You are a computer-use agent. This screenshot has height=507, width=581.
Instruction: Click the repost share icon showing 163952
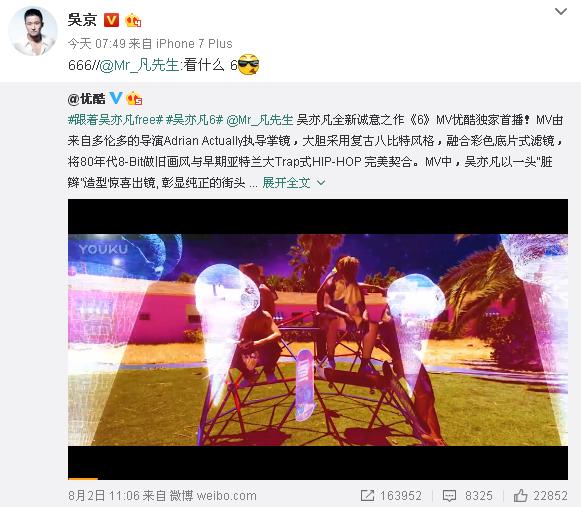pos(367,496)
